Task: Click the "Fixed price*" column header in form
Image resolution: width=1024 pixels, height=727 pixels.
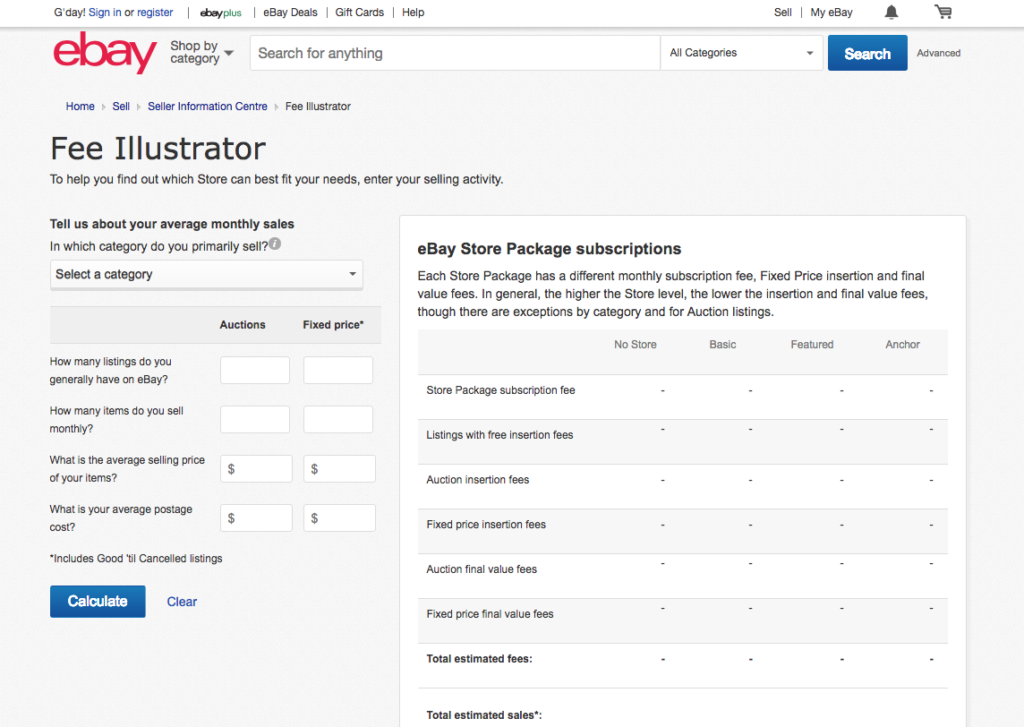Action: 333,325
